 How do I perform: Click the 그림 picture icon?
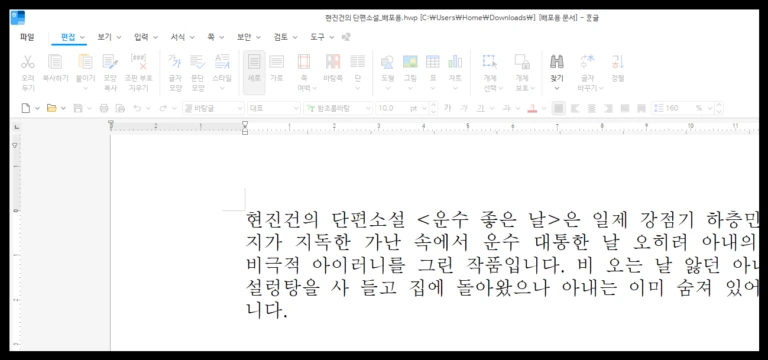coord(410,62)
